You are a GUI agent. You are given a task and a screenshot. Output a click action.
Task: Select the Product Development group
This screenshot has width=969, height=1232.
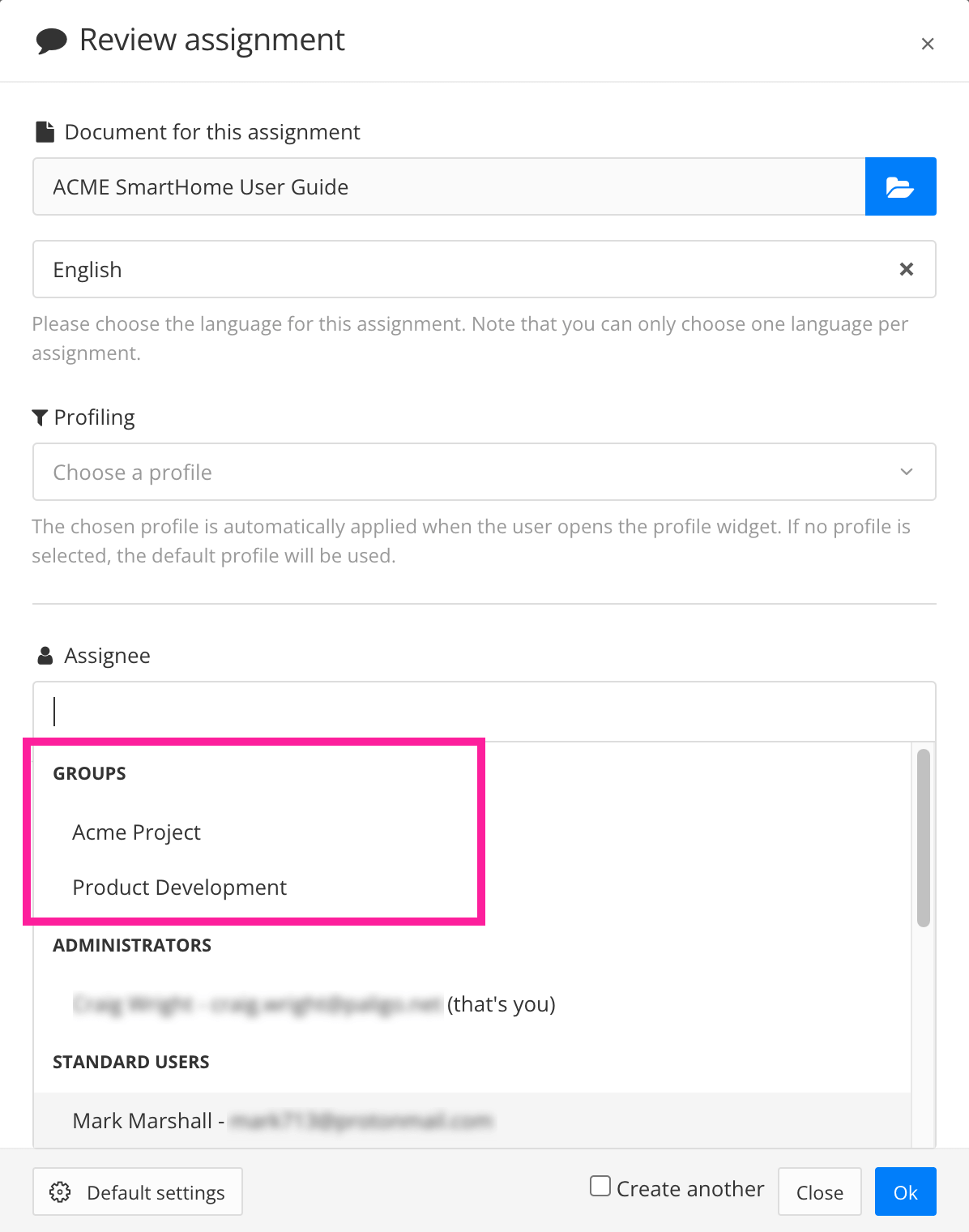180,887
